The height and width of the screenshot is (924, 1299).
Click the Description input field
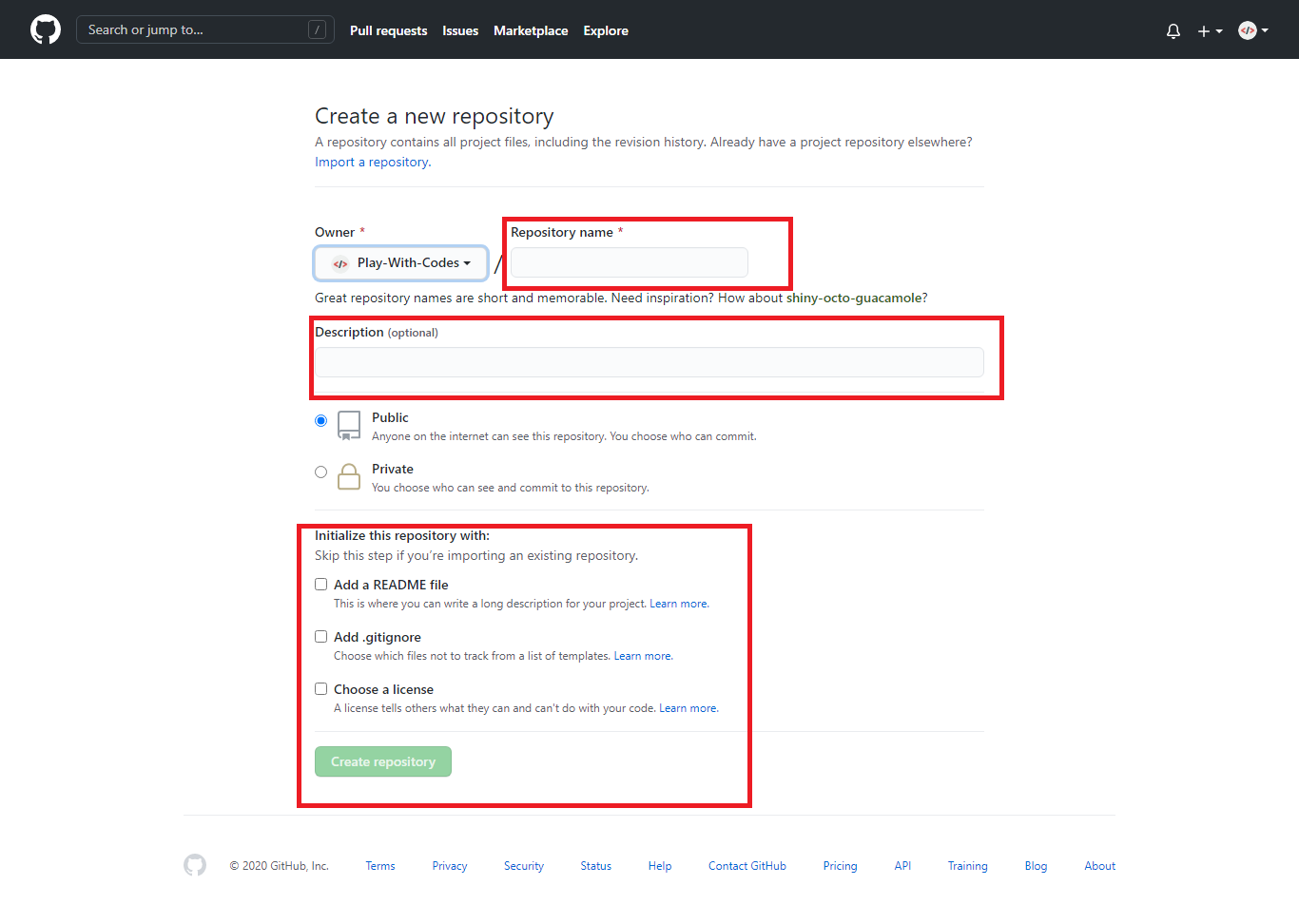649,362
